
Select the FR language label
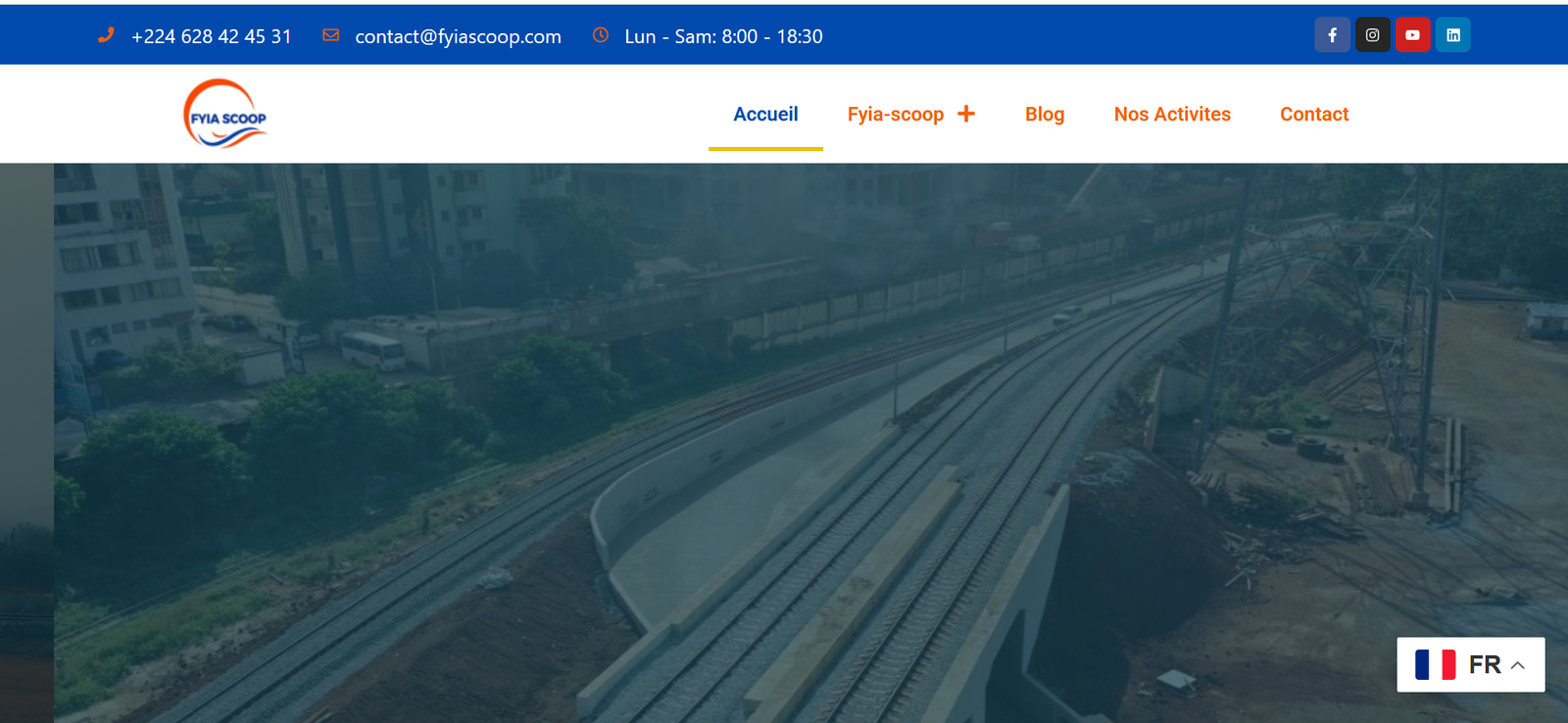1485,664
